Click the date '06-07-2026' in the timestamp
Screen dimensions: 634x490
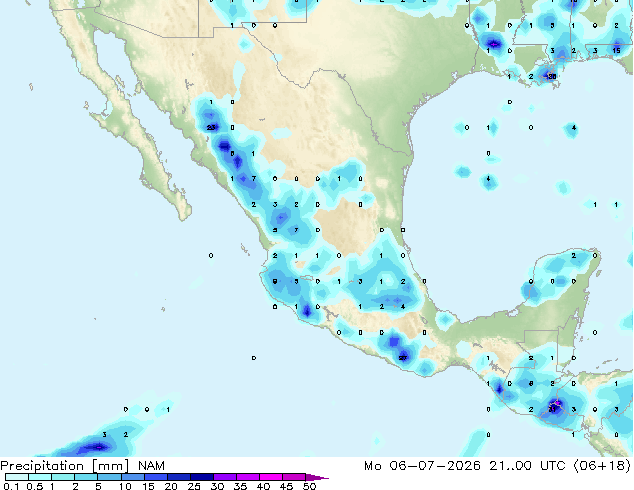click(435, 466)
